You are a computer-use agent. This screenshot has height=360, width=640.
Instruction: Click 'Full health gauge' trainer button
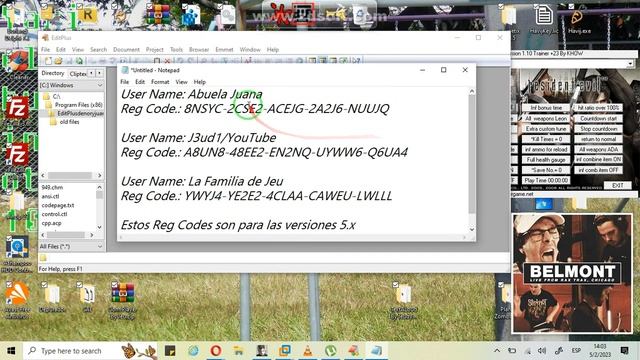546,160
